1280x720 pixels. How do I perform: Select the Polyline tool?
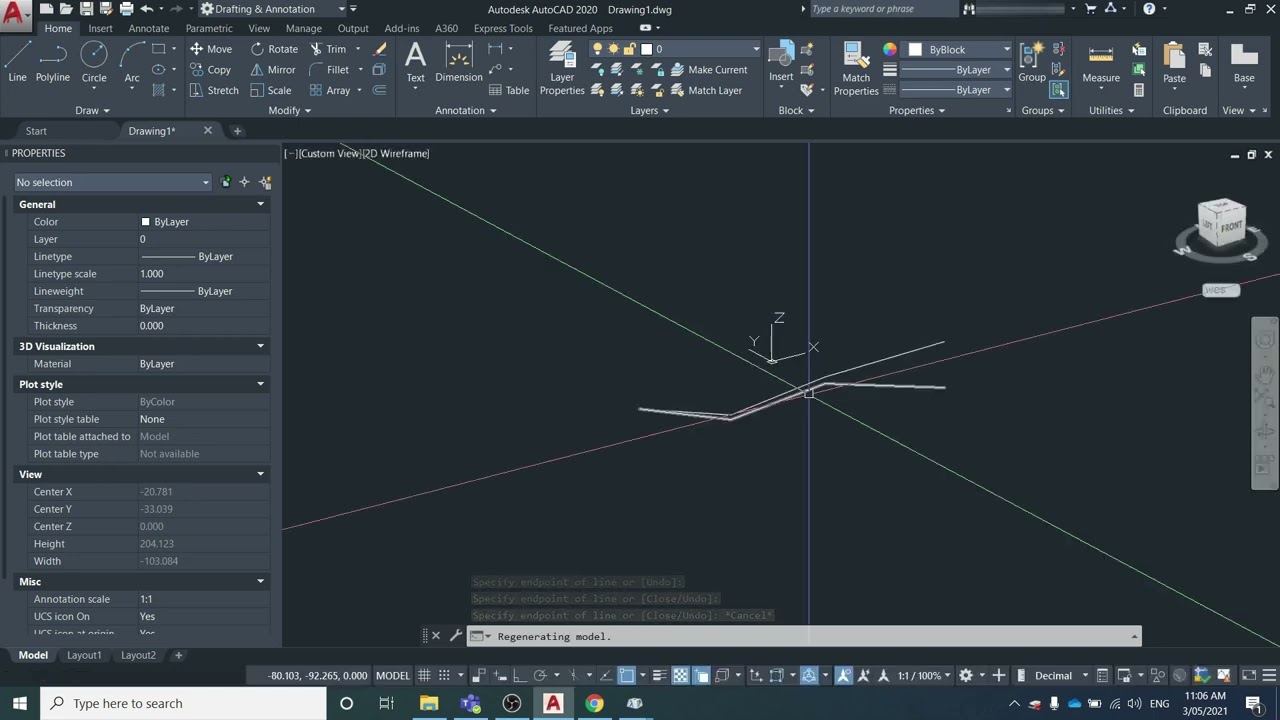pyautogui.click(x=53, y=62)
